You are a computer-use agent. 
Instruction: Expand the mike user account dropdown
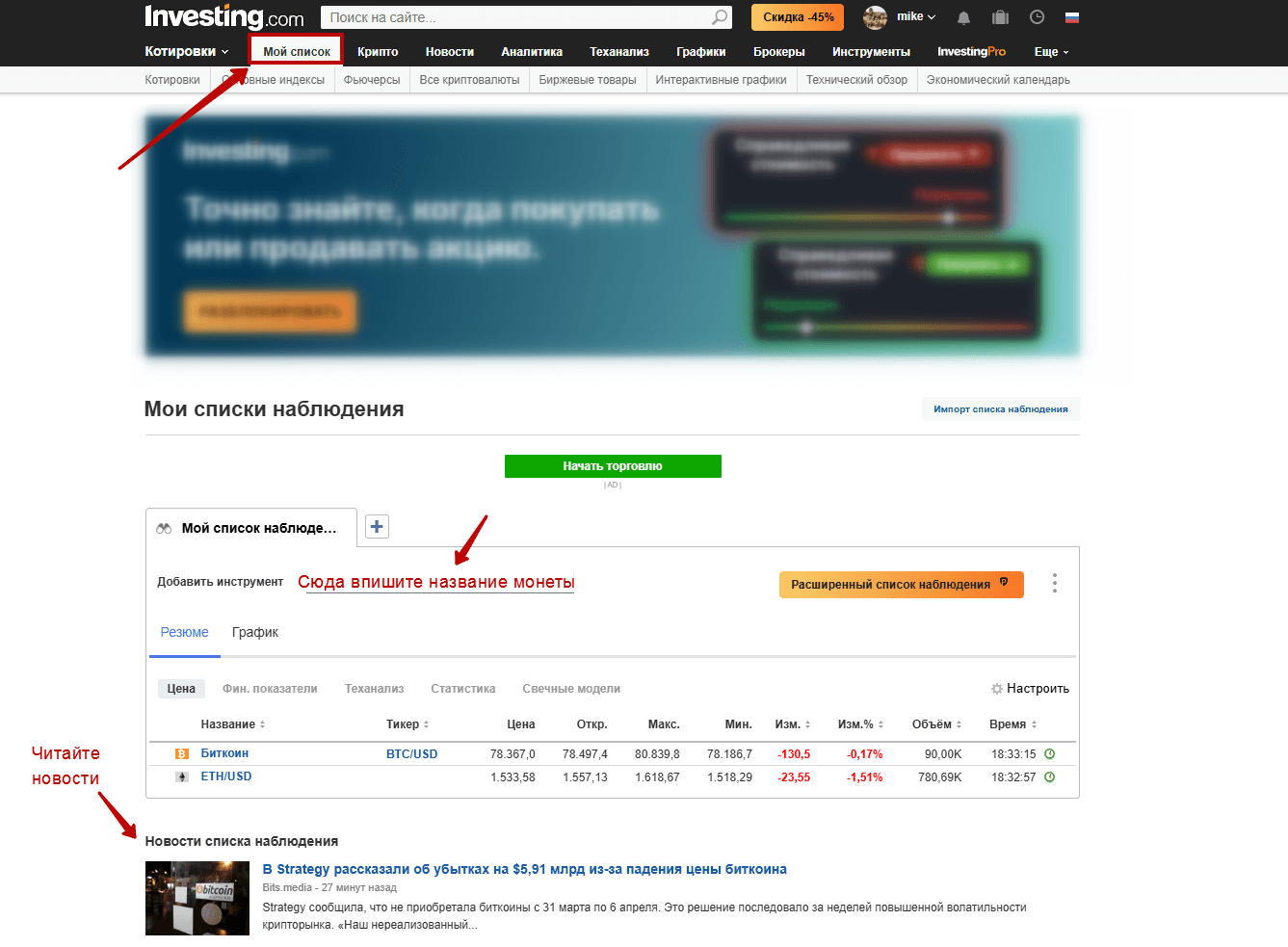(900, 17)
